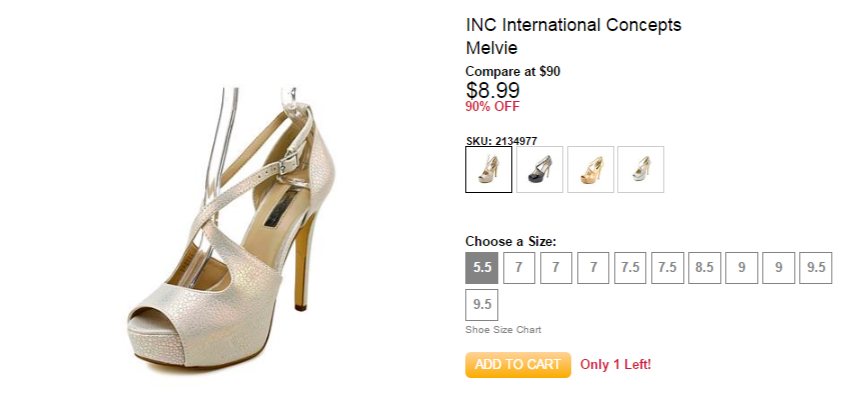
Task: Choose the first size 7 option
Action: point(519,268)
